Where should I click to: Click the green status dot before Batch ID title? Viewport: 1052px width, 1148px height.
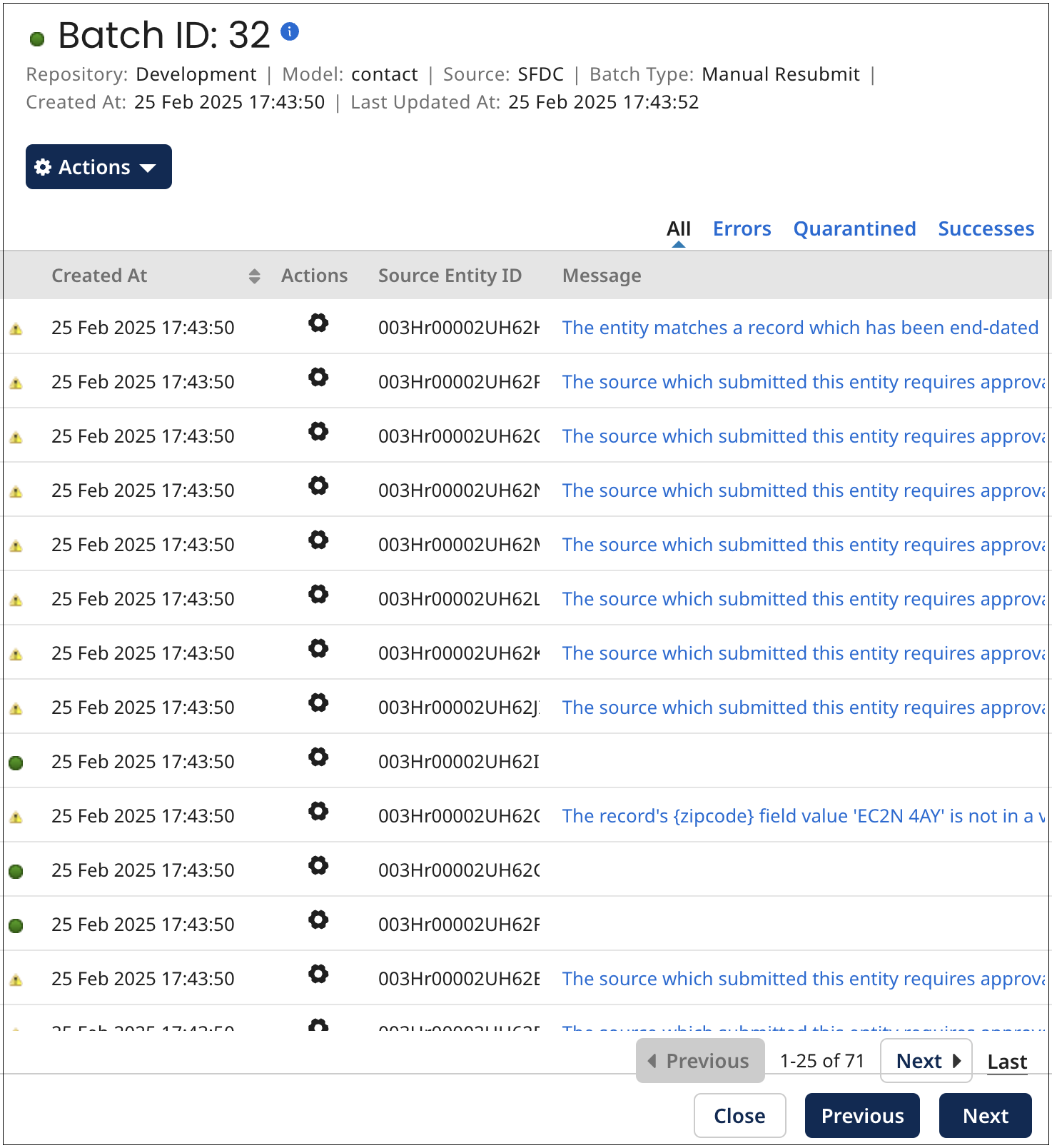pos(37,39)
